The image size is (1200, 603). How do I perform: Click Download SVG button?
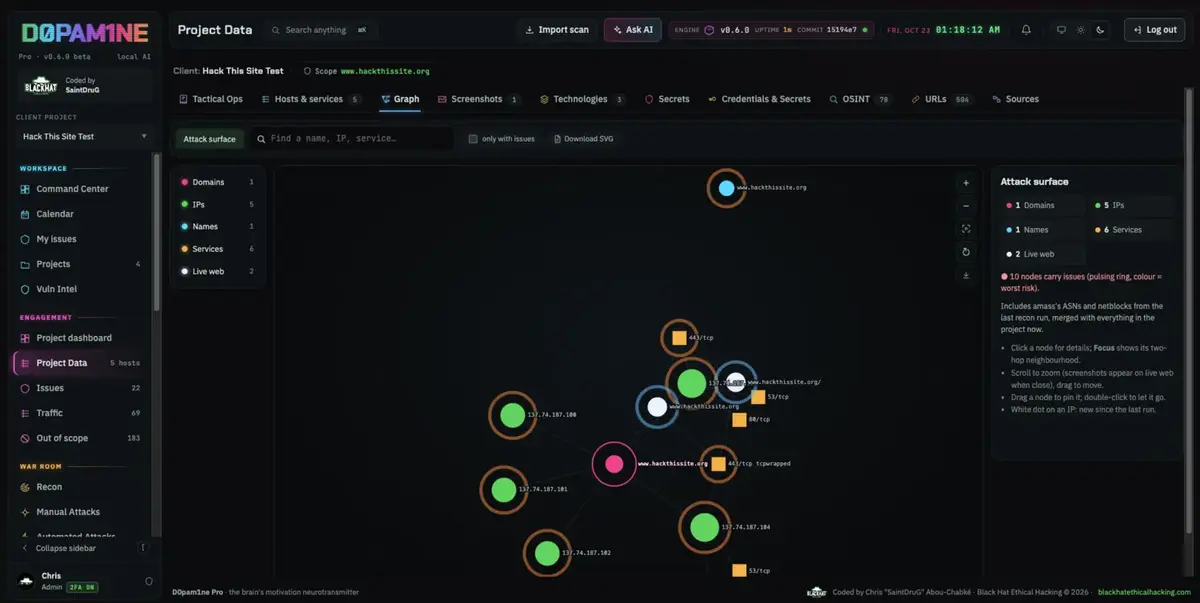click(x=584, y=139)
